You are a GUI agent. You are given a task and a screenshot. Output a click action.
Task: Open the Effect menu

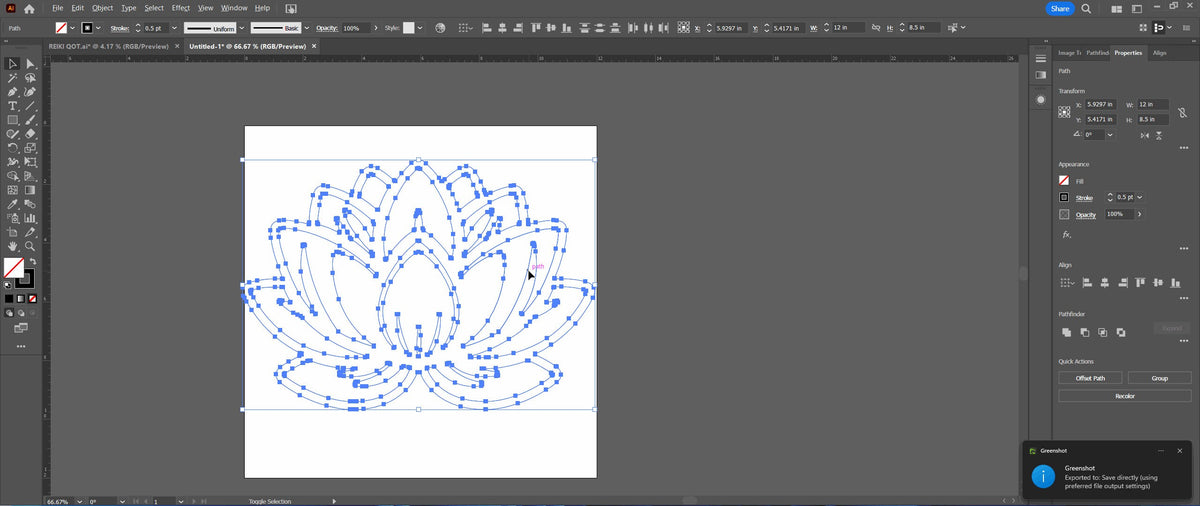point(180,8)
